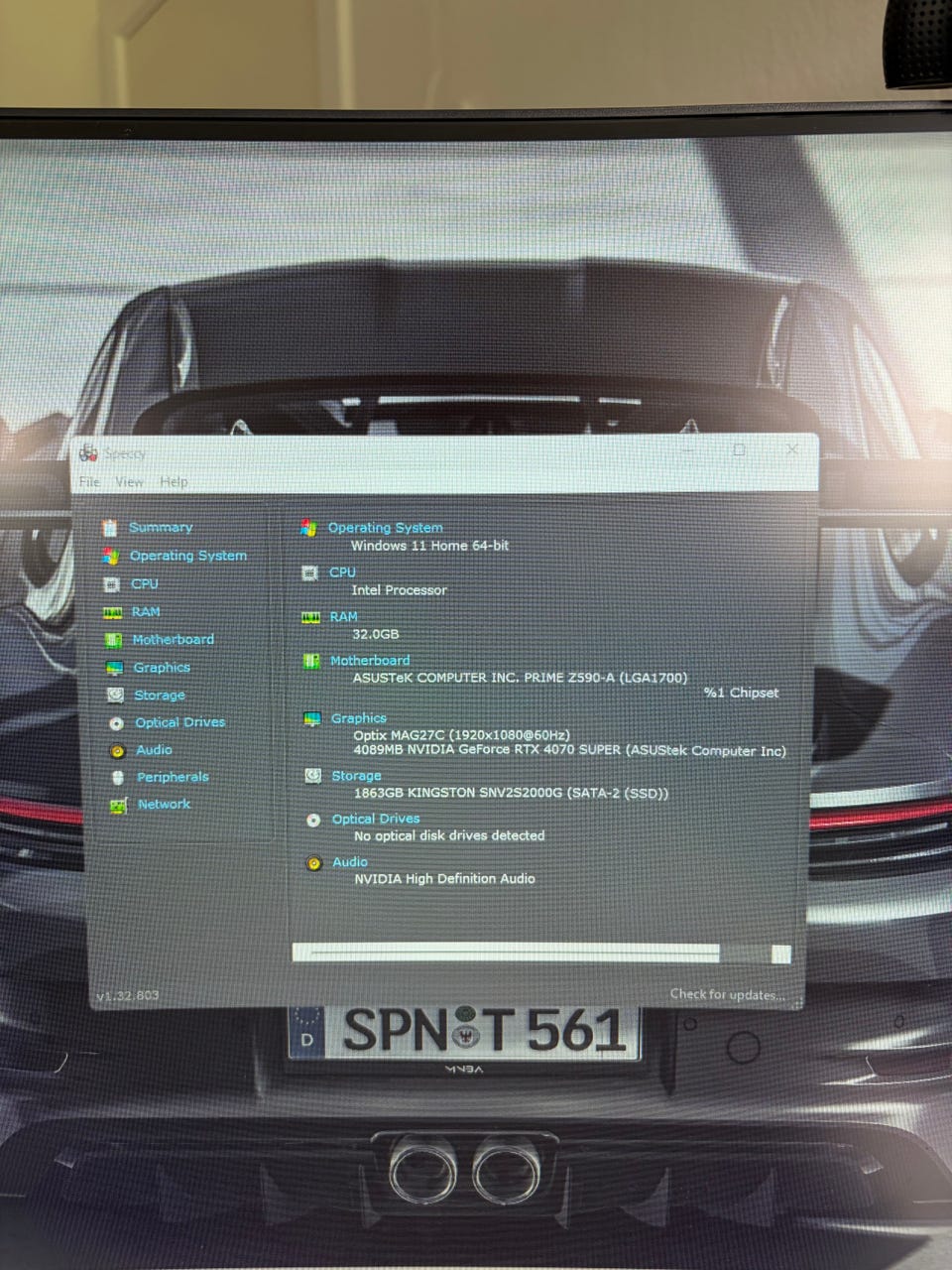Close the Speccy window
Screen dimensions: 952x1270
pyautogui.click(x=791, y=449)
